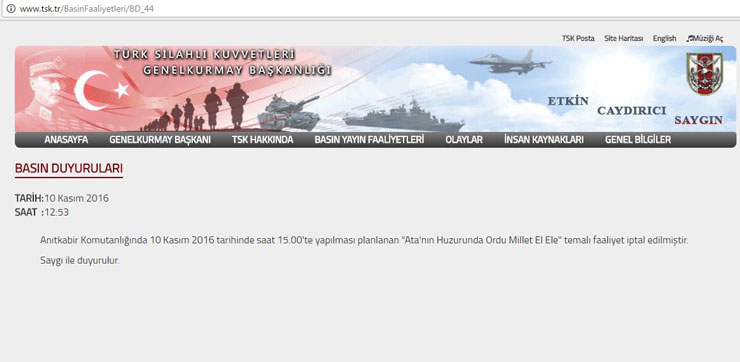
Task: Click the CAYDIRICI motto text
Action: click(631, 111)
